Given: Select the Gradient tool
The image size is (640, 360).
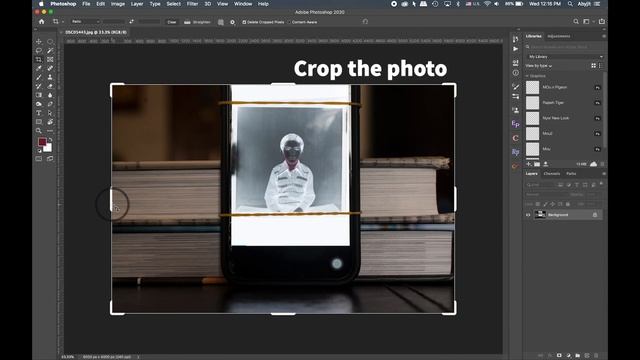Looking at the screenshot, I should [x=39, y=95].
